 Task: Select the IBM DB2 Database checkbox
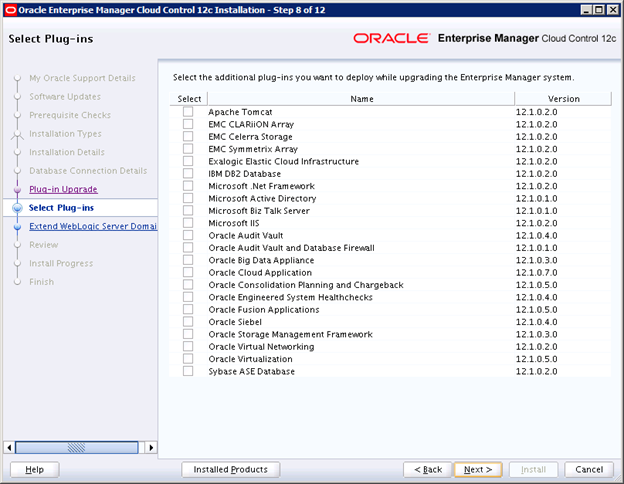[x=188, y=174]
